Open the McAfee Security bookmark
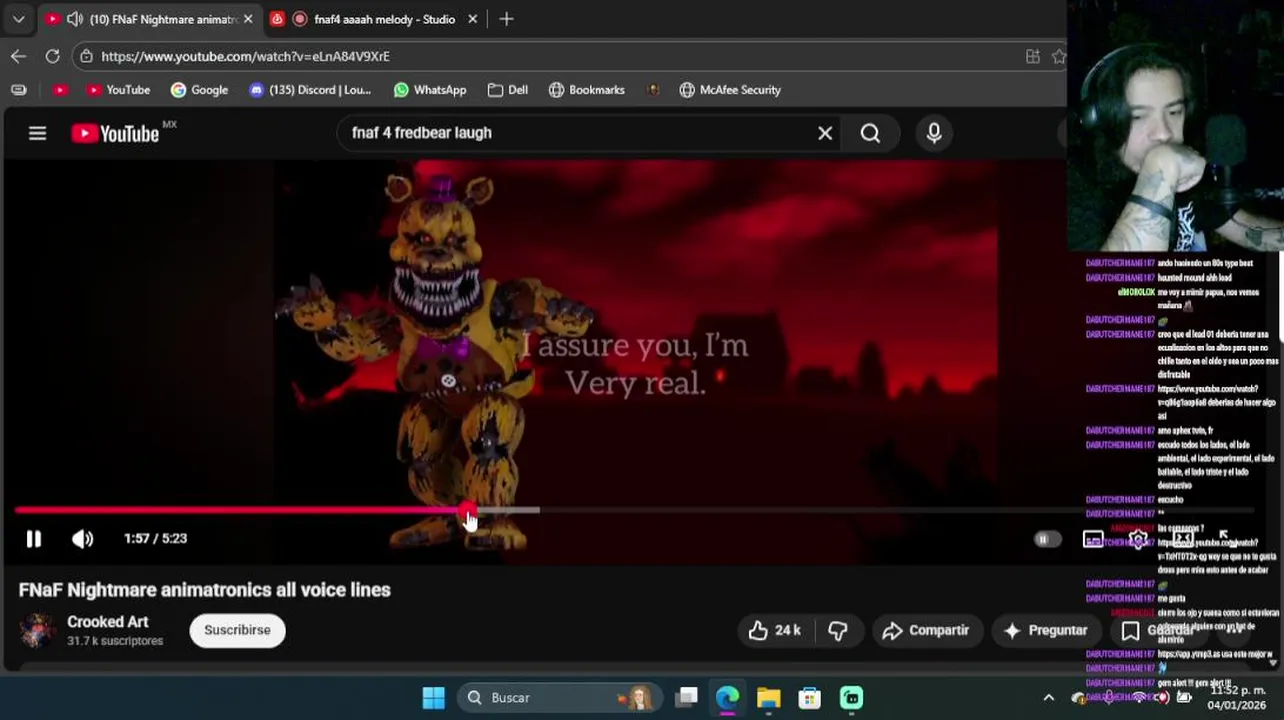The image size is (1284, 720). tap(730, 90)
